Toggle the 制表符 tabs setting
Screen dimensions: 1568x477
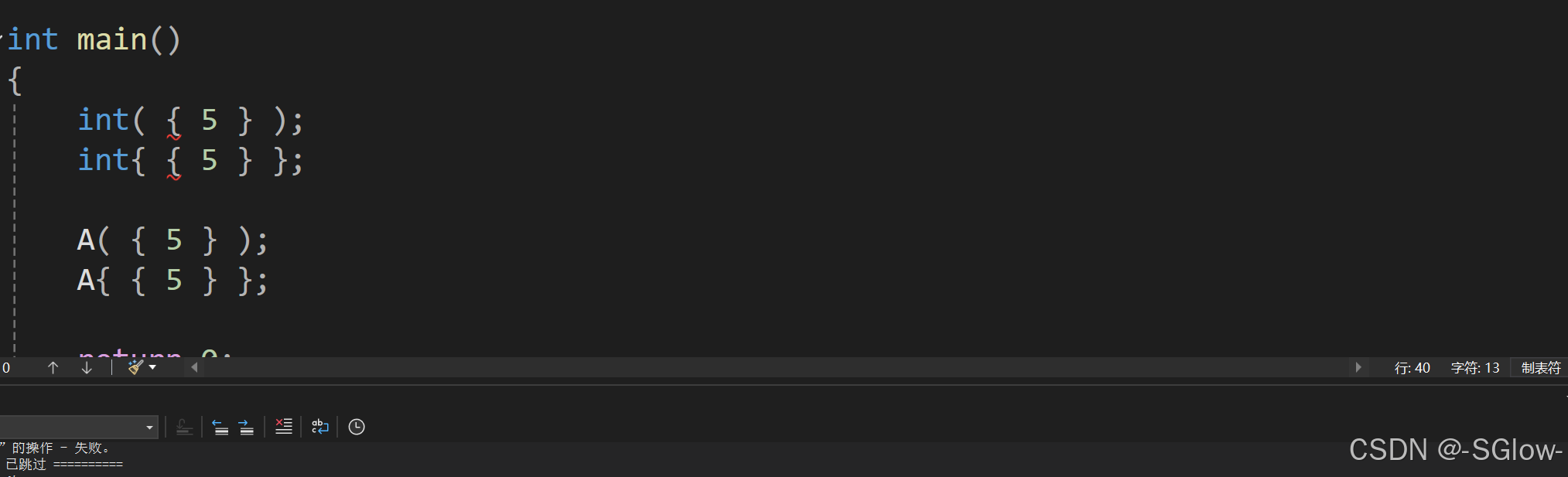tap(1540, 368)
